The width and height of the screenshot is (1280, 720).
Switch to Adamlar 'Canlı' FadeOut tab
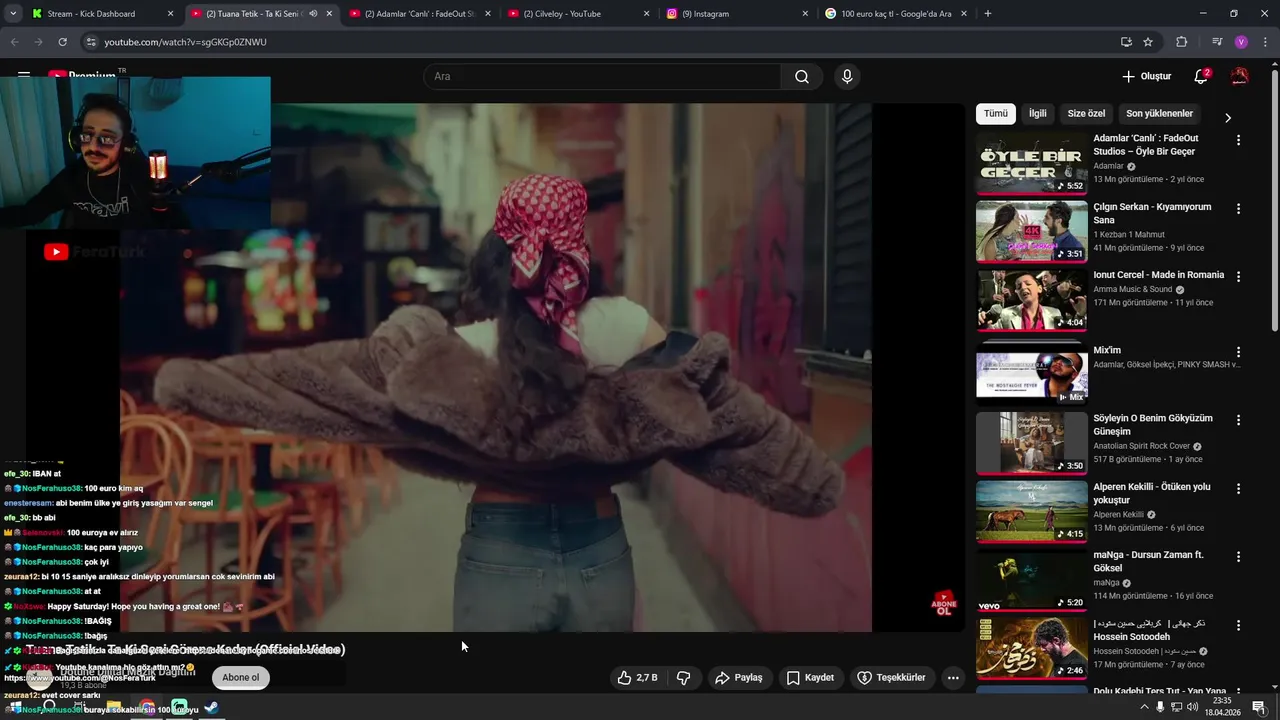(420, 14)
